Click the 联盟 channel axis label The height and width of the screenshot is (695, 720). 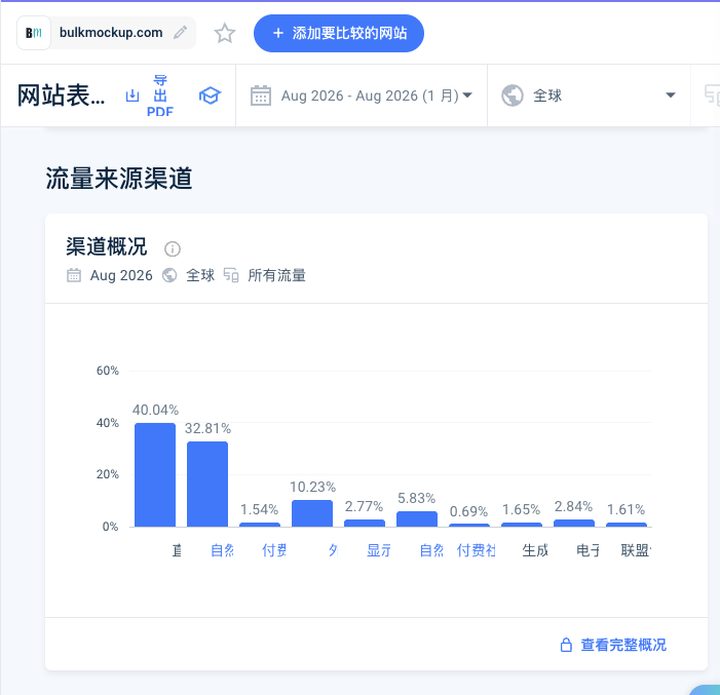click(636, 550)
